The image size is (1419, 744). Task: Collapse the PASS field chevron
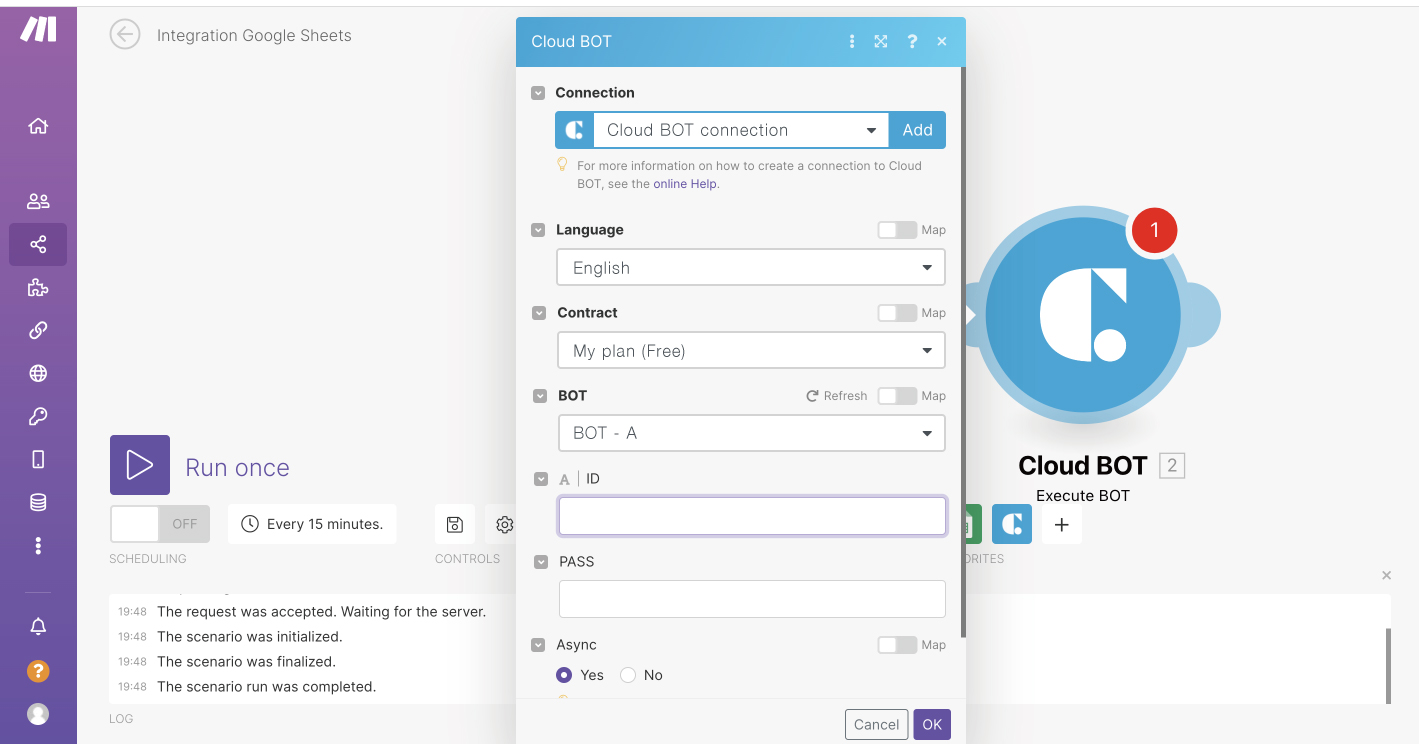[541, 562]
